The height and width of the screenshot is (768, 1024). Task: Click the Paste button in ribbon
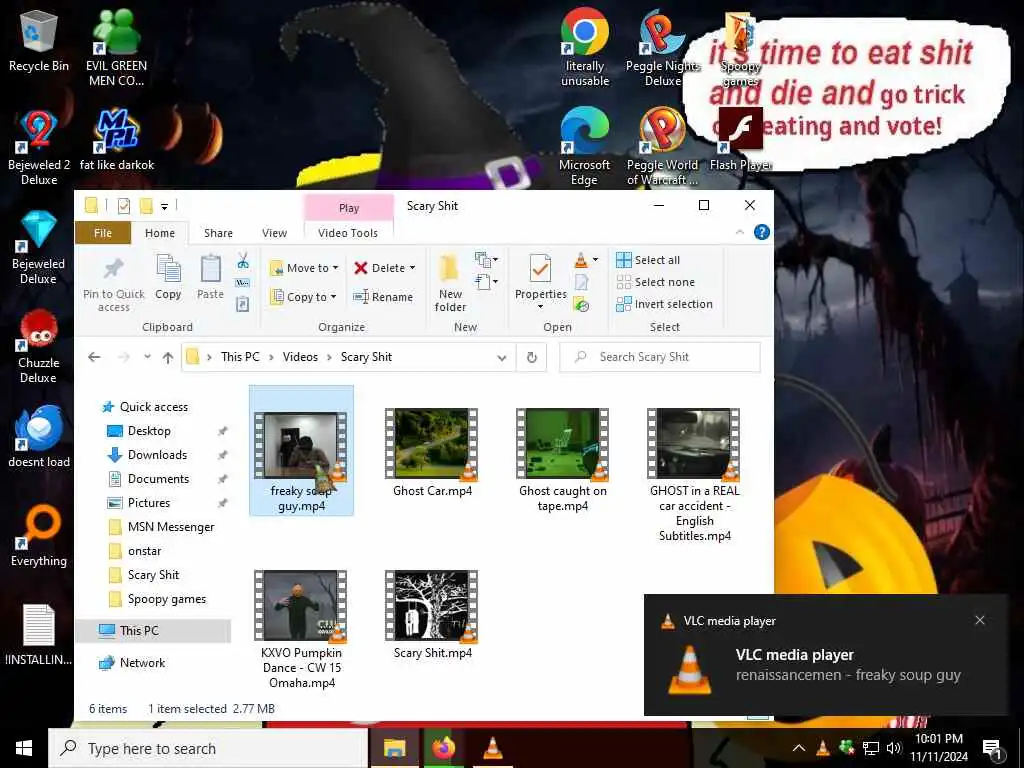[210, 278]
